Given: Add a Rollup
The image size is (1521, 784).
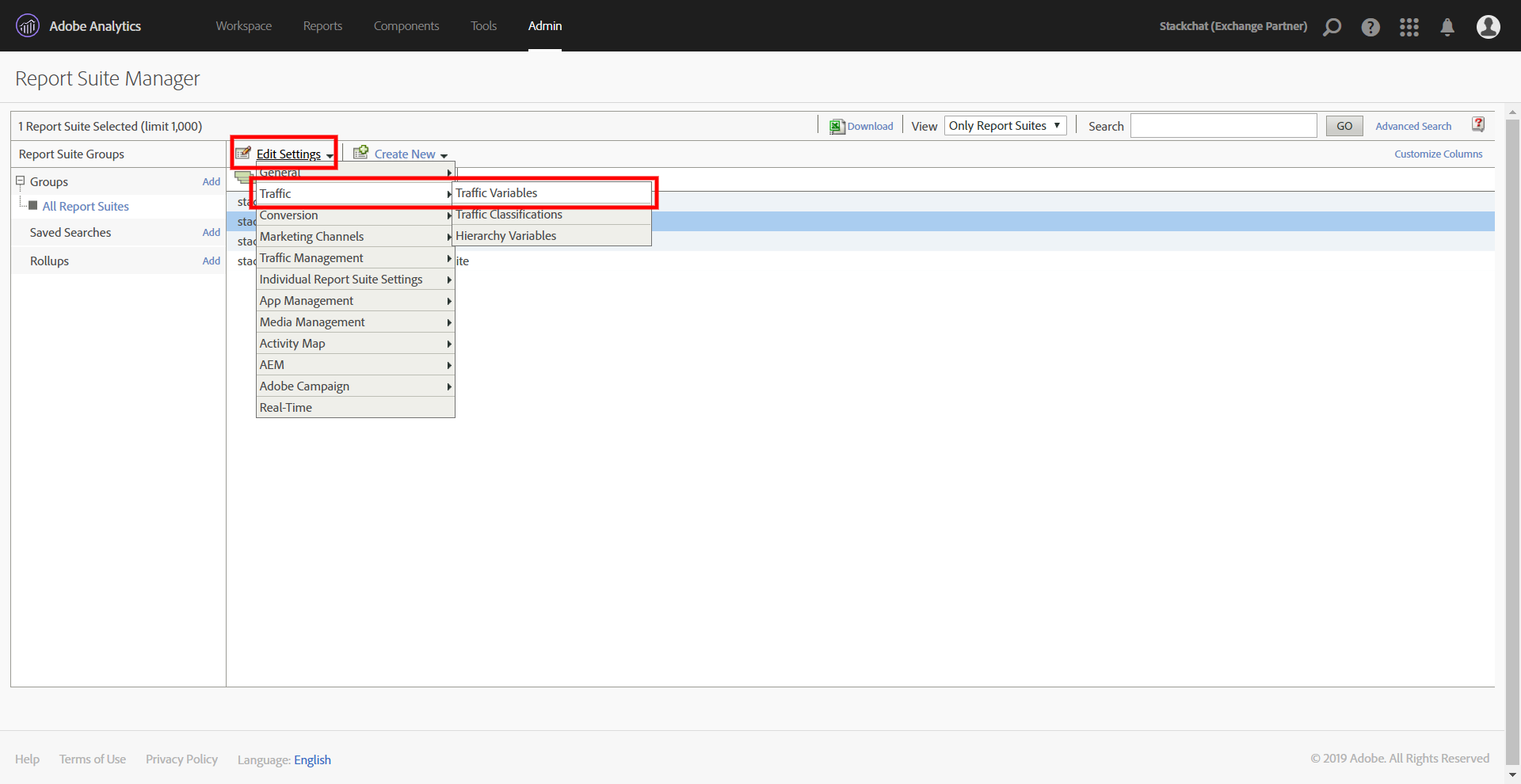Looking at the screenshot, I should 212,261.
